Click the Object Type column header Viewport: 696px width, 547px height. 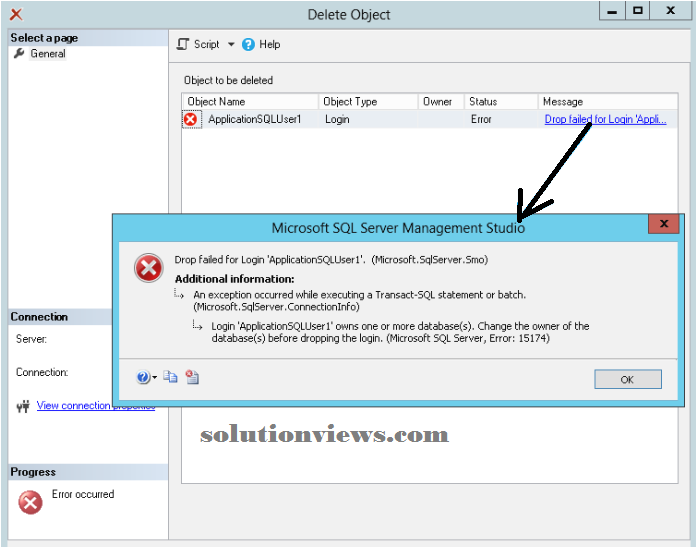point(368,102)
